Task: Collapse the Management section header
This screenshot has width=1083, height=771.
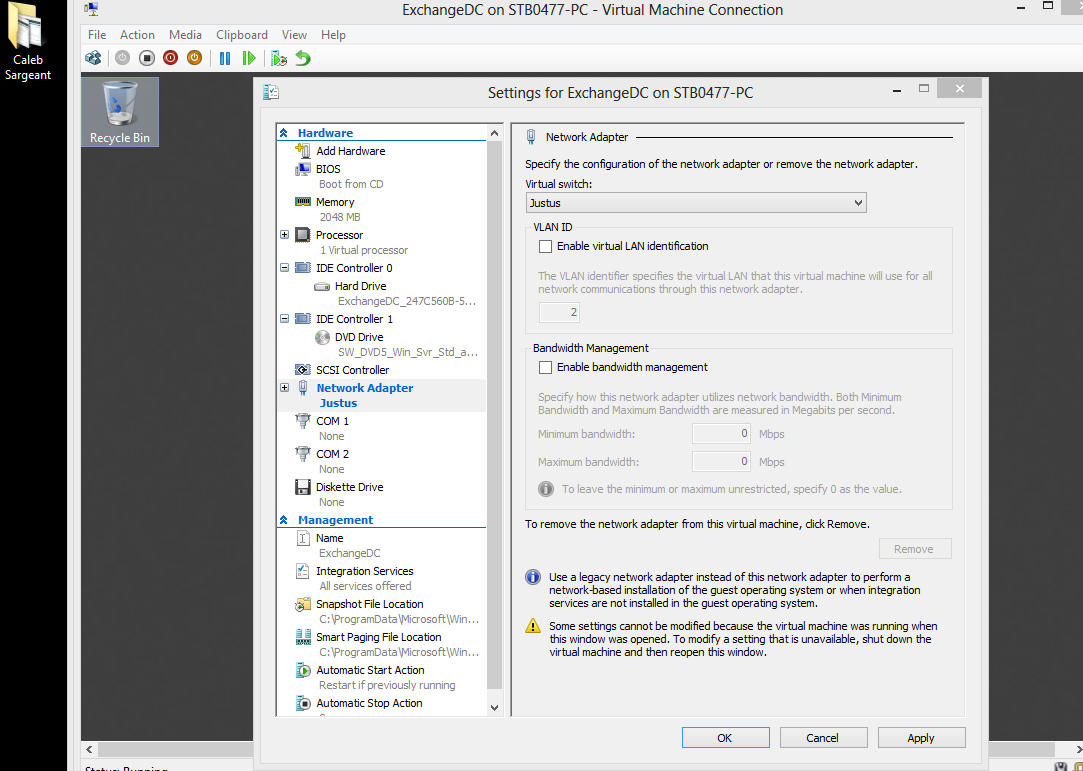Action: (284, 520)
